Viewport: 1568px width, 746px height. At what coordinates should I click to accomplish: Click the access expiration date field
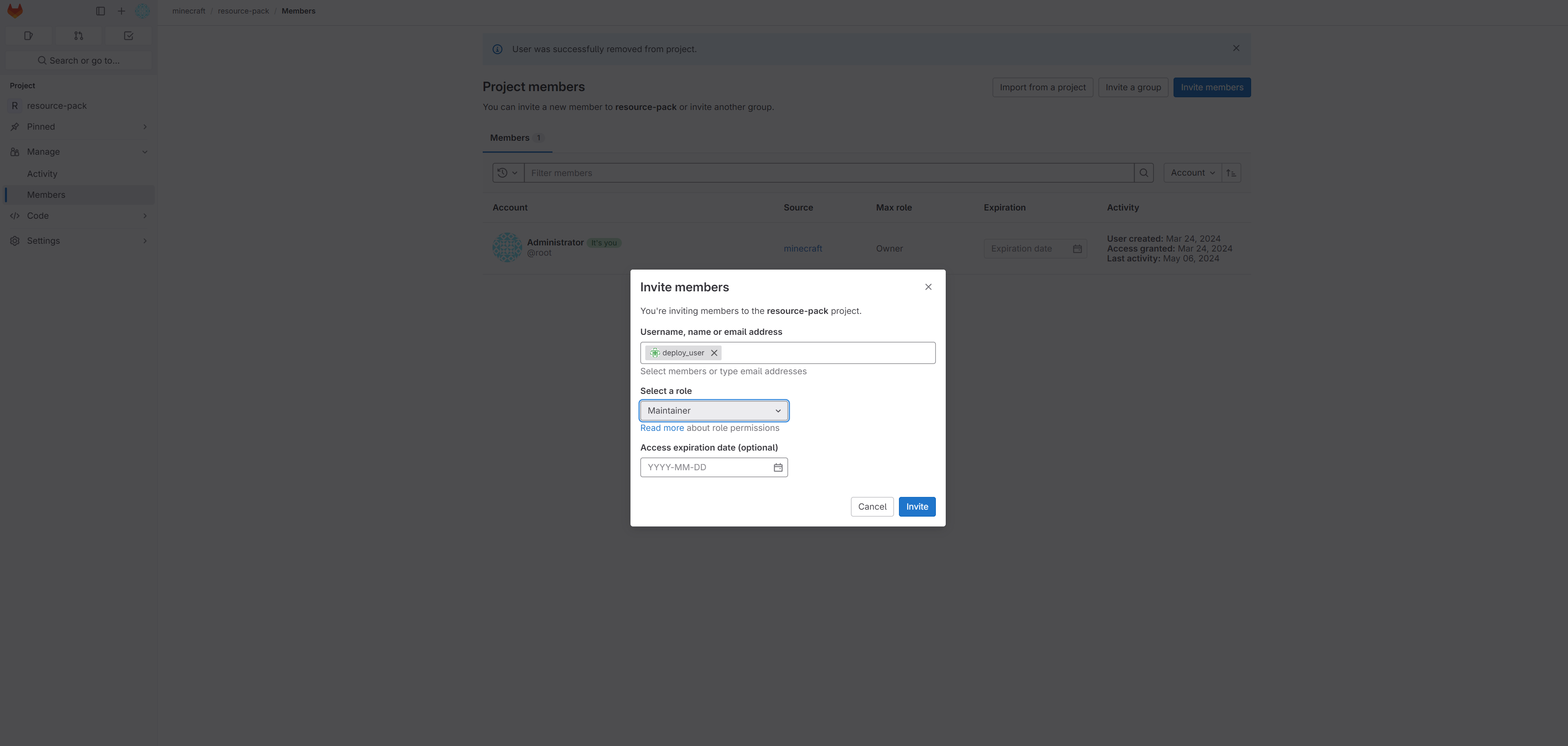[706, 467]
